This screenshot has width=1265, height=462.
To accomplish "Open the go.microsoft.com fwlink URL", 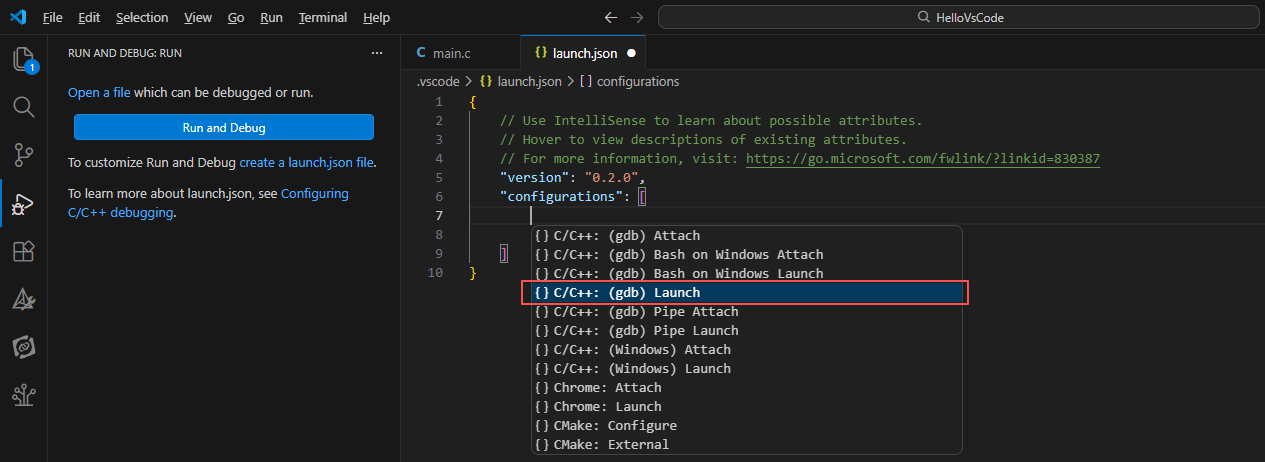I will coord(923,159).
